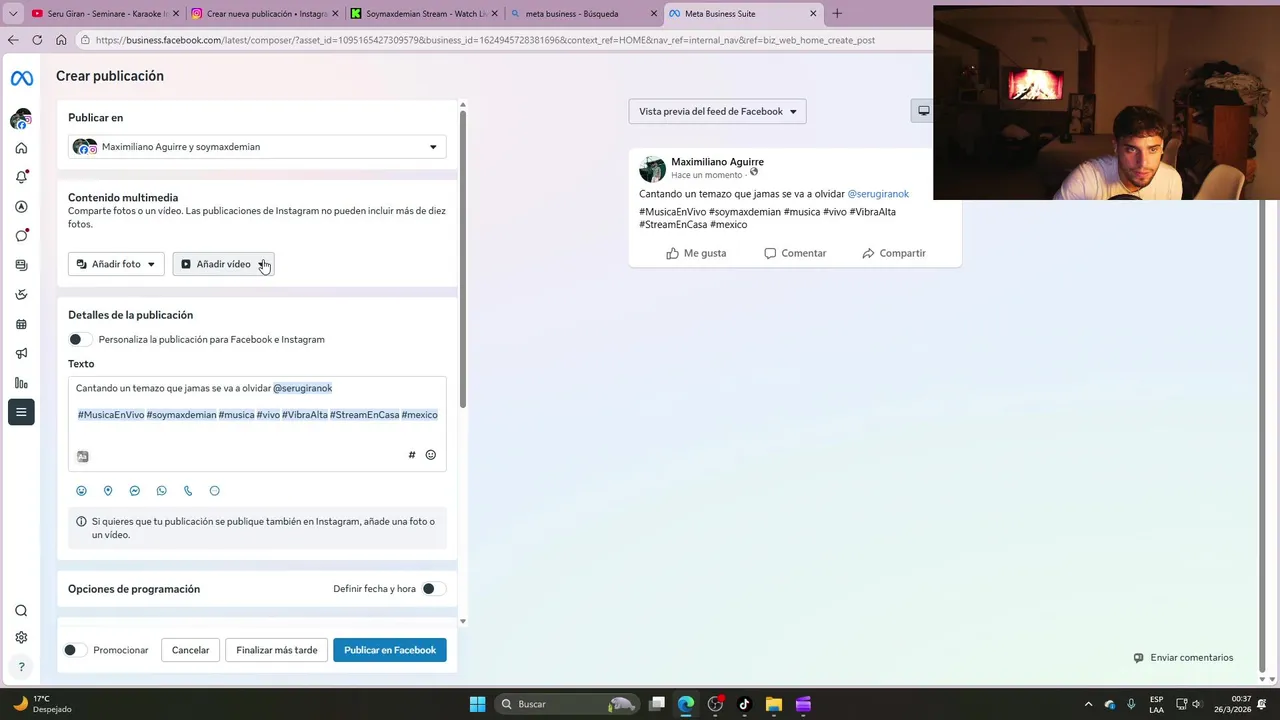Open the browser home button
This screenshot has width=1280, height=720.
tap(61, 40)
